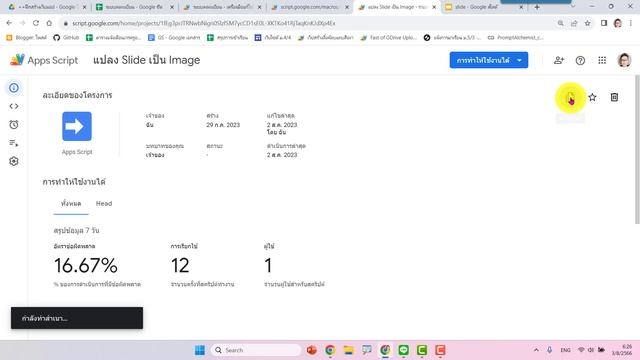Select the Head deployments tab
The height and width of the screenshot is (360, 640).
click(104, 203)
